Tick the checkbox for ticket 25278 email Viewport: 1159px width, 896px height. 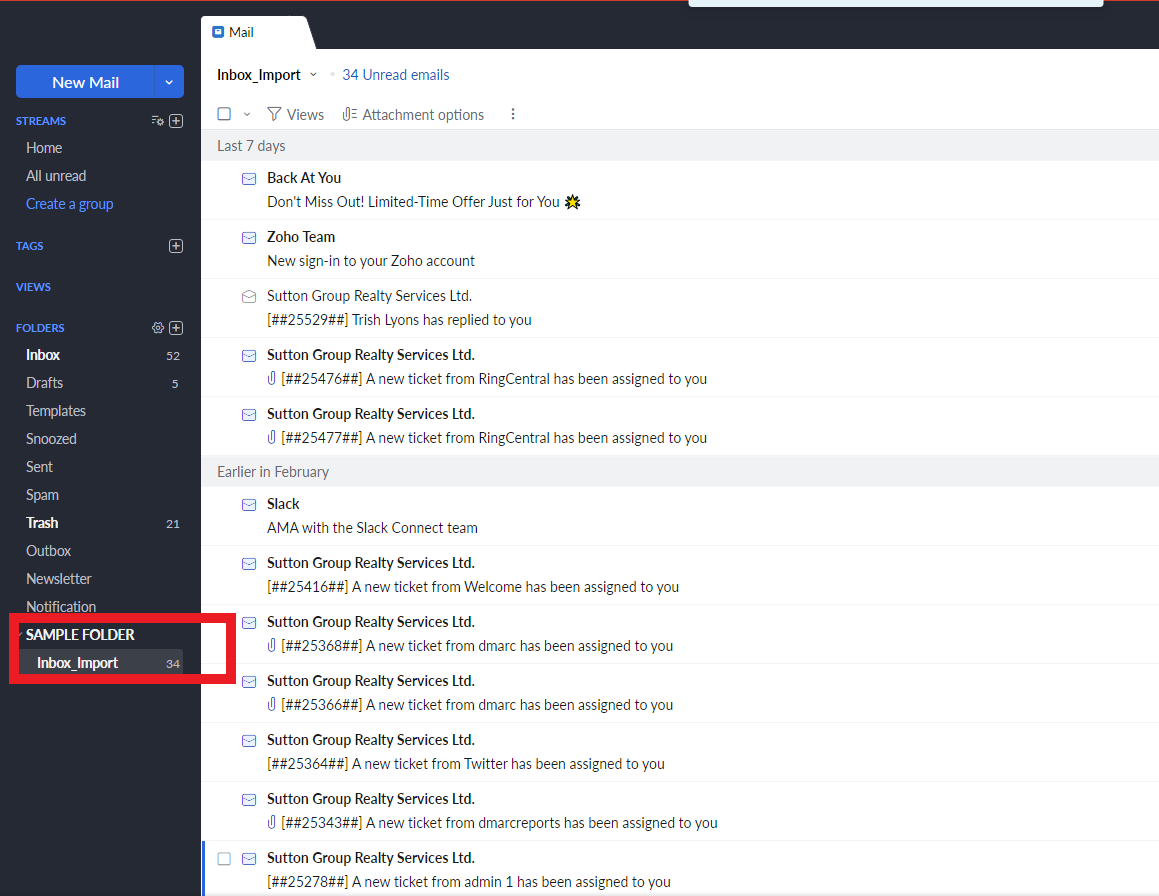pos(224,859)
